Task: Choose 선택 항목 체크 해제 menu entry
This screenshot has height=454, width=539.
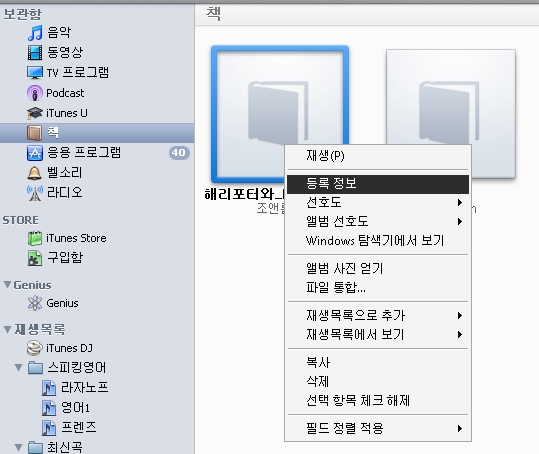Action: (378, 400)
